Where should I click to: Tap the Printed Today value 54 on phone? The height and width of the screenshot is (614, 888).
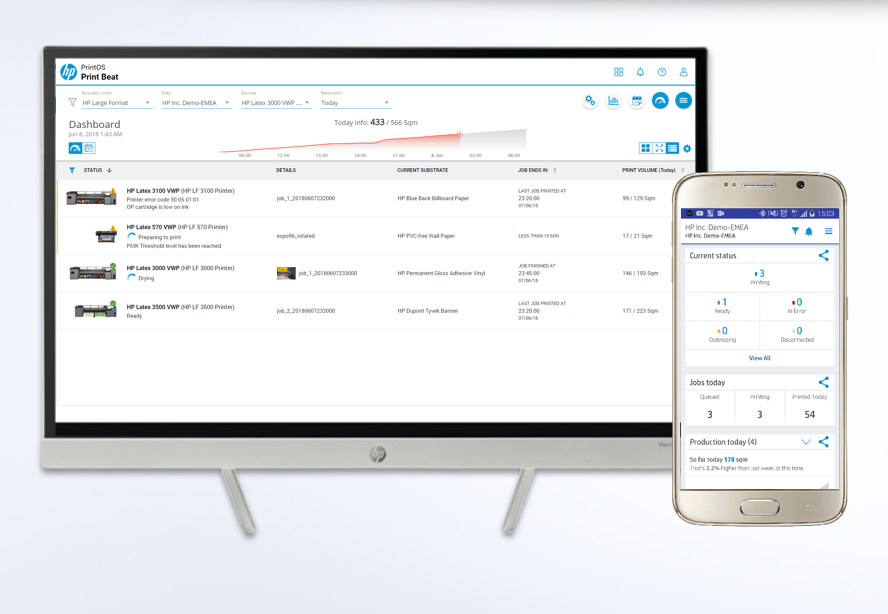(x=810, y=414)
